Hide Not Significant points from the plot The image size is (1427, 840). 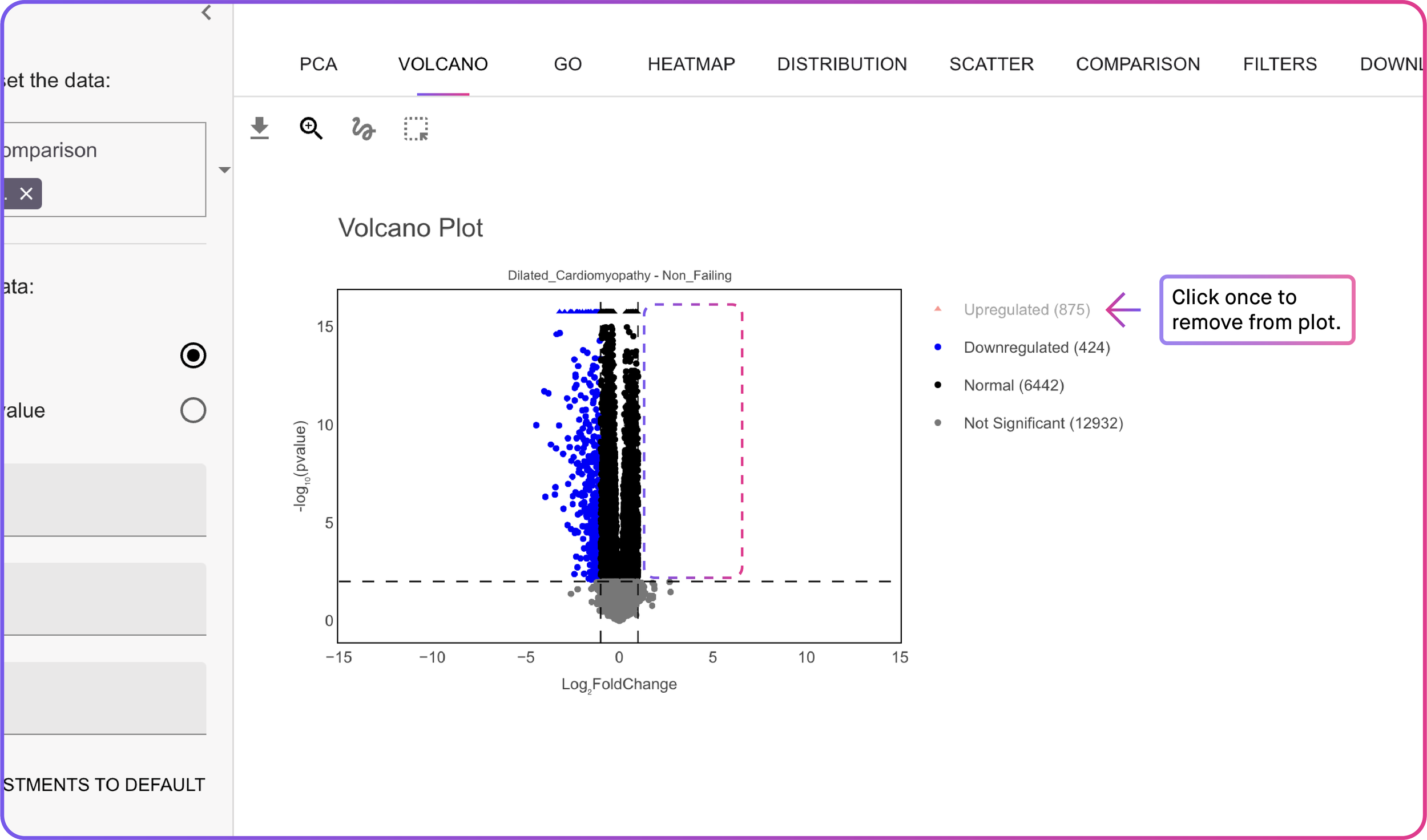tap(1043, 423)
